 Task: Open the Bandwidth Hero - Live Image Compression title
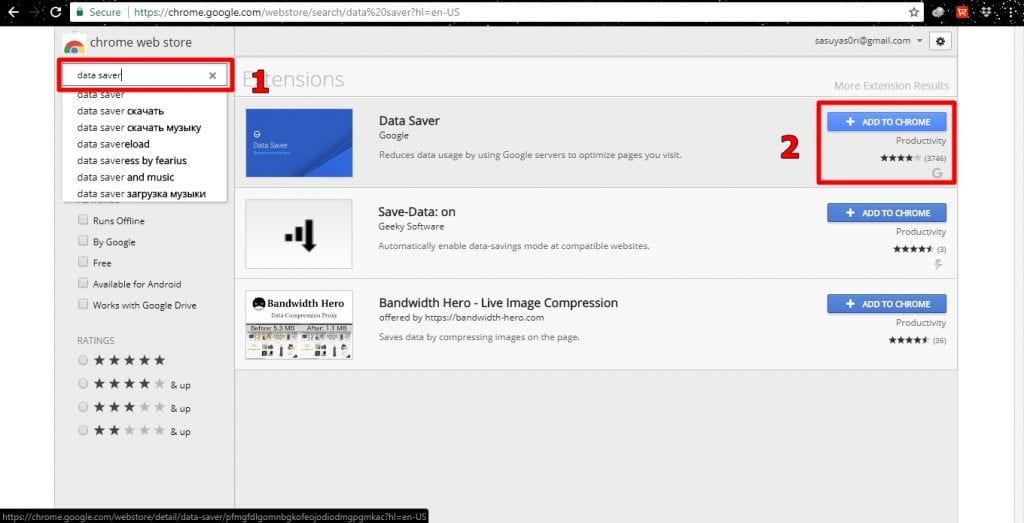click(498, 303)
